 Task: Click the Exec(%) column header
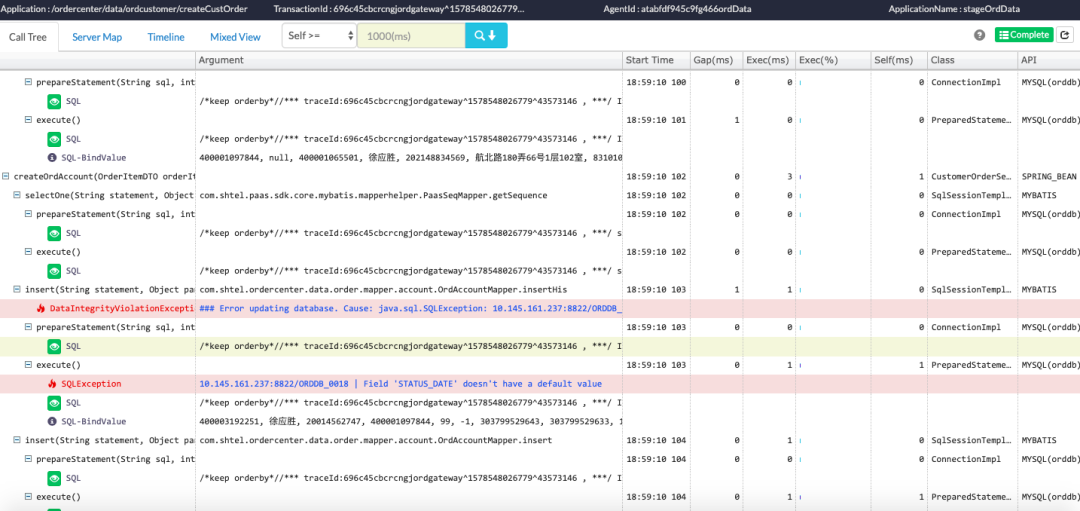click(x=833, y=61)
